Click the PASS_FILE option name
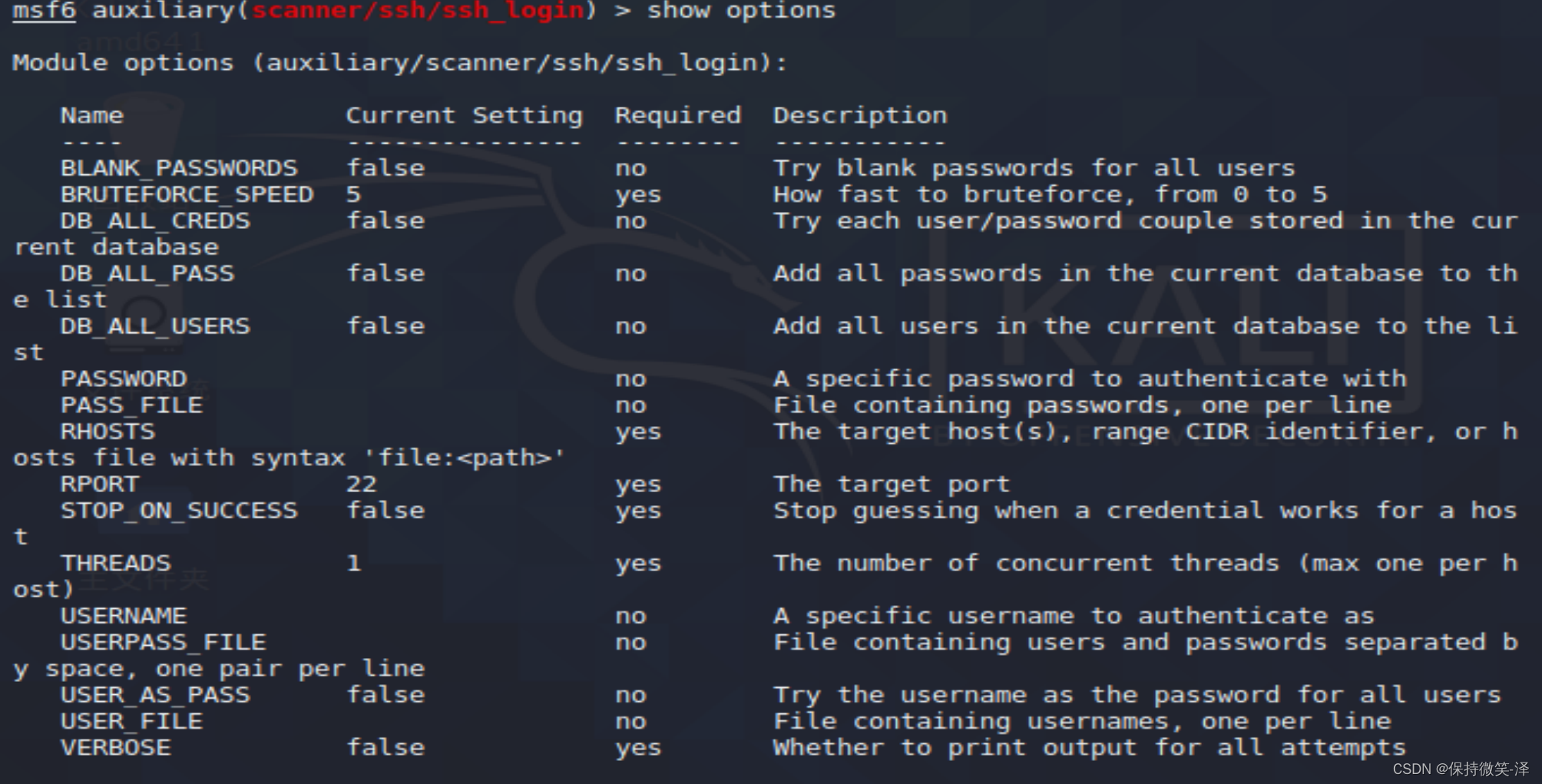 click(131, 405)
